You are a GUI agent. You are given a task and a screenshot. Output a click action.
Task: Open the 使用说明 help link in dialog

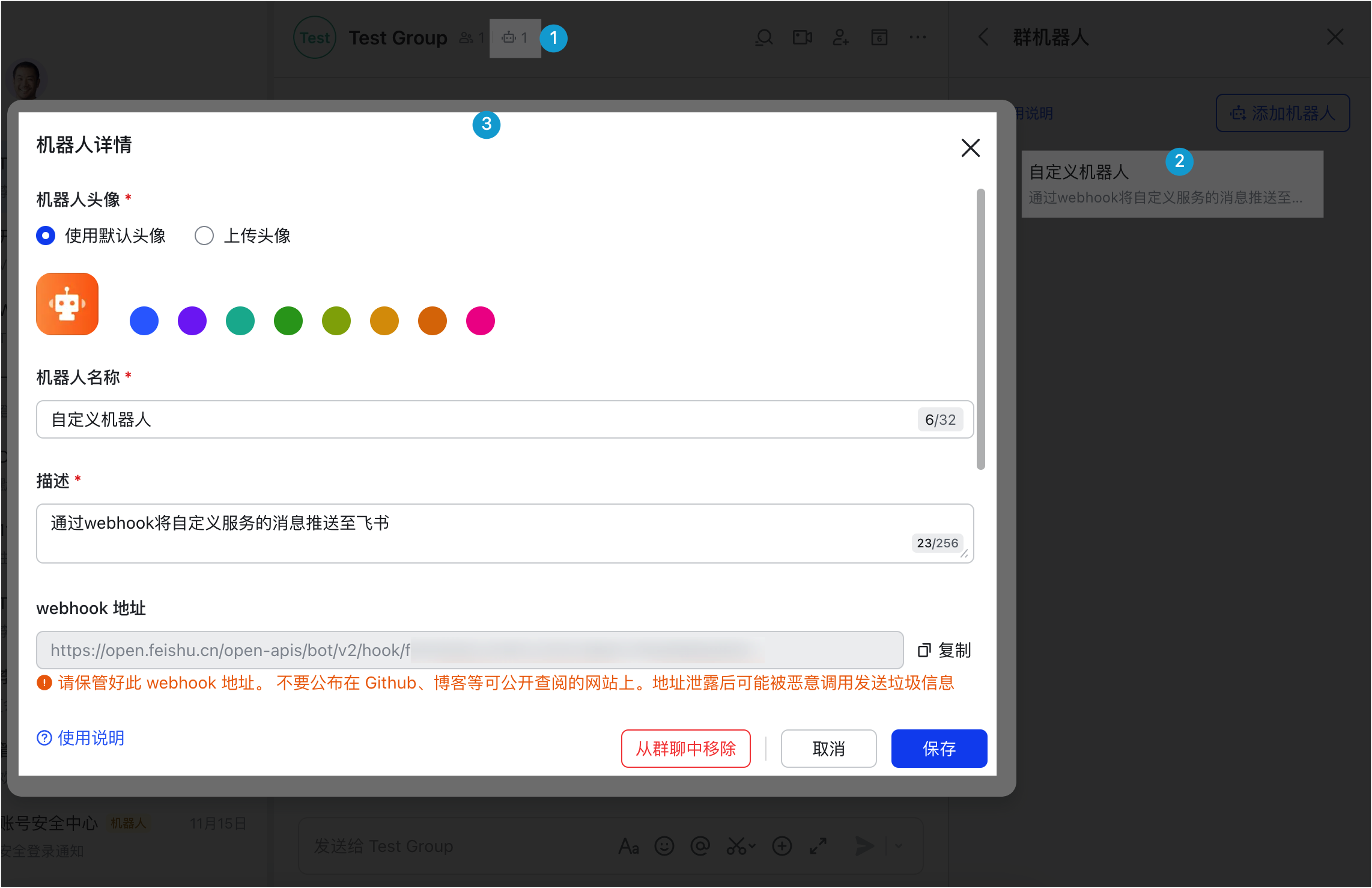80,738
